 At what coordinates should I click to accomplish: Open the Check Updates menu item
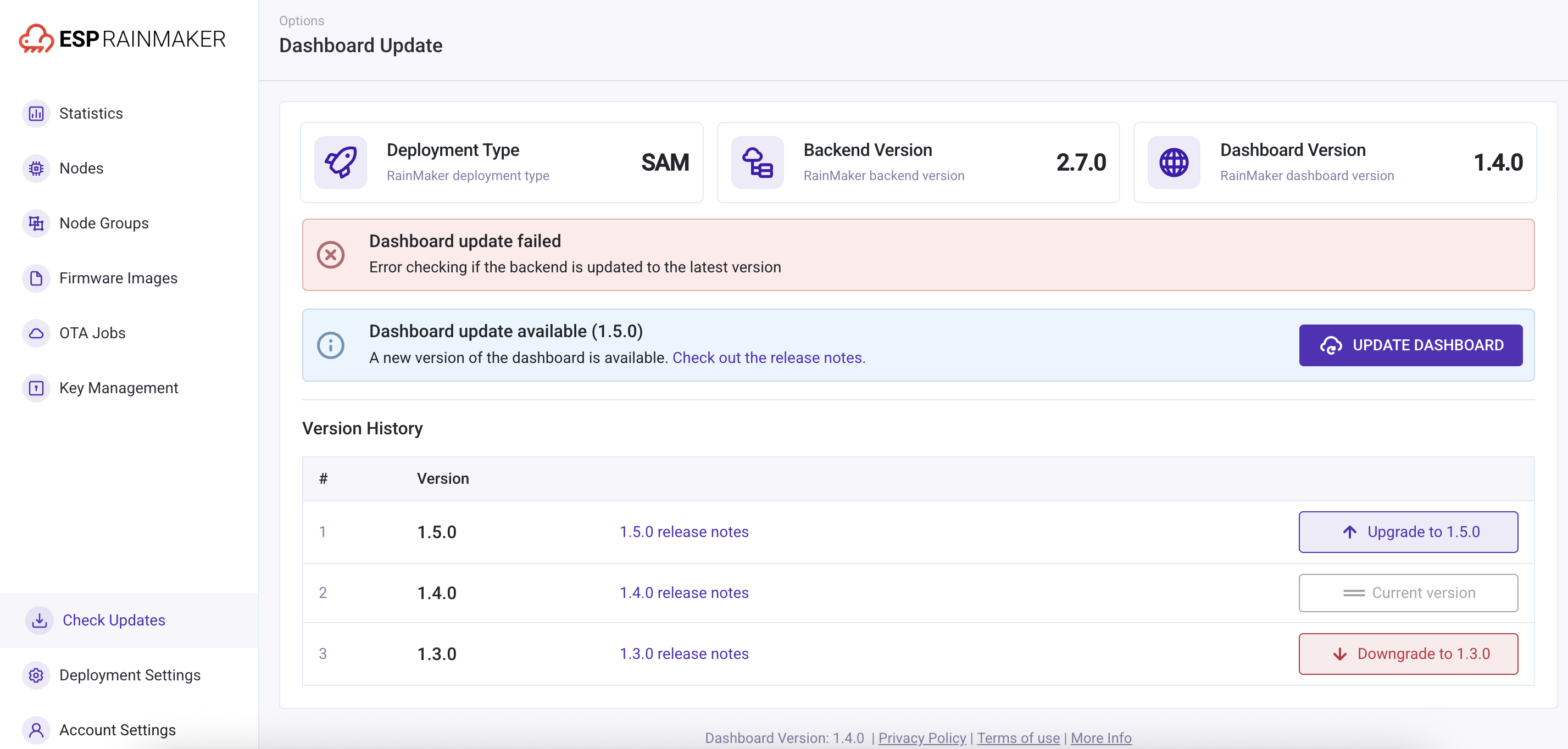click(x=114, y=620)
